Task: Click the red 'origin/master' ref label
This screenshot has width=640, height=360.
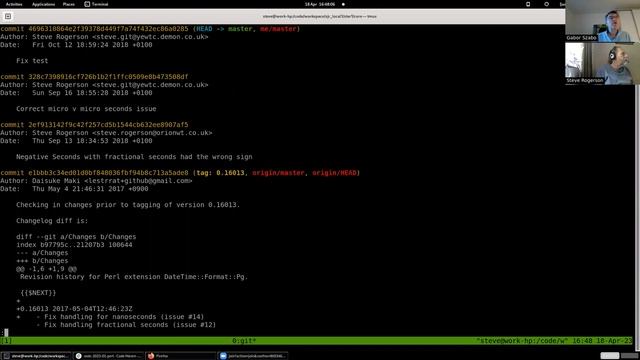Action: click(x=278, y=173)
